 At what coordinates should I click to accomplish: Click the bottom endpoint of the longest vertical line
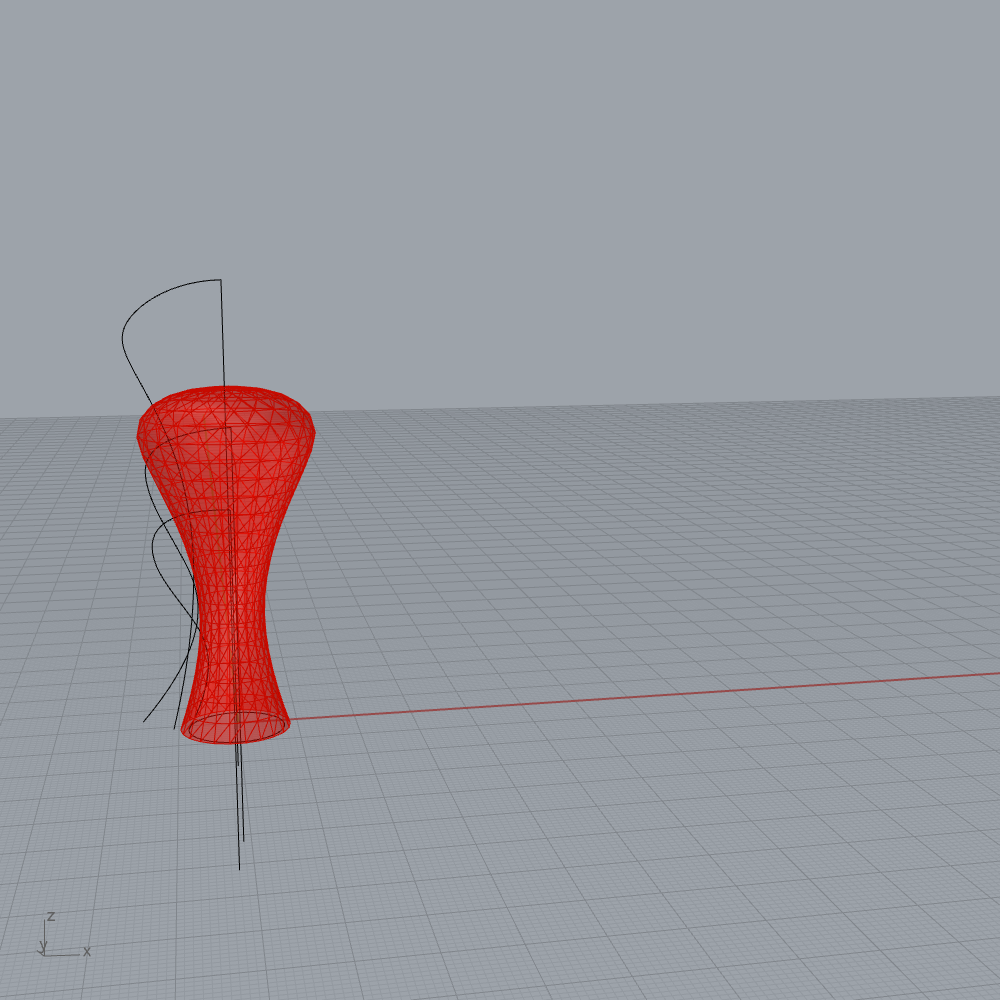[x=239, y=868]
